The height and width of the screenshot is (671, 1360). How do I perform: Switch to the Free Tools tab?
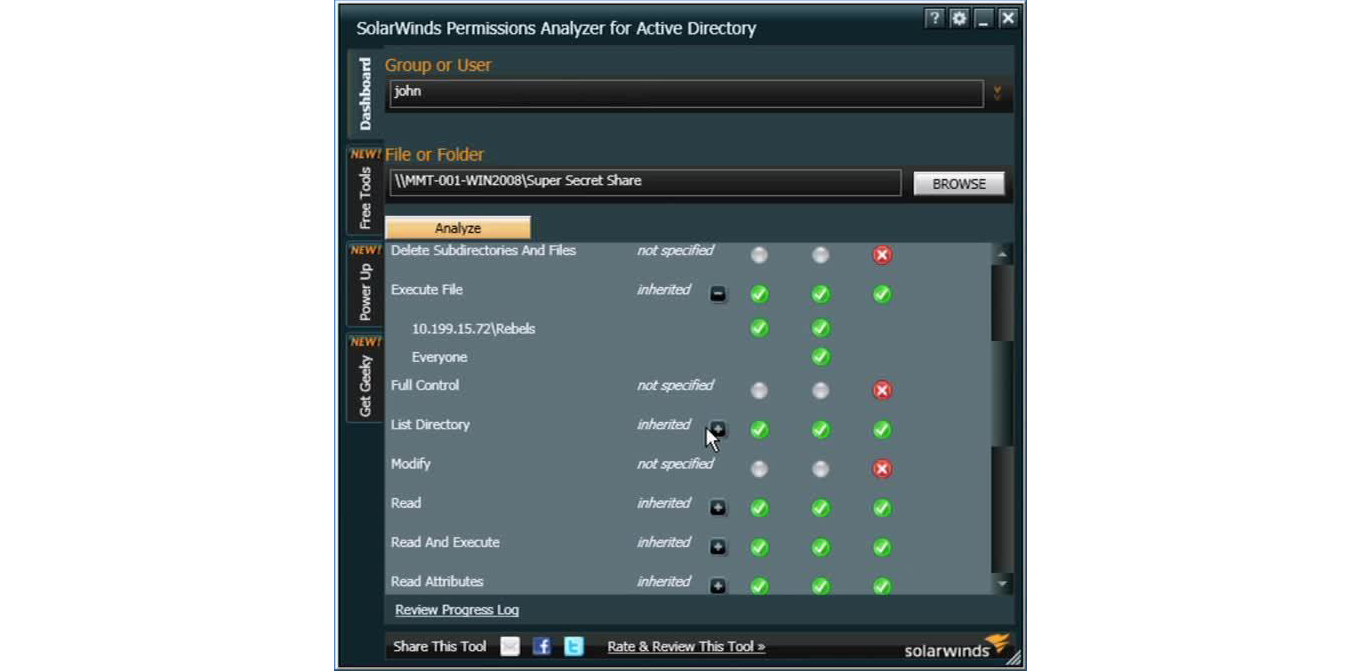point(365,192)
